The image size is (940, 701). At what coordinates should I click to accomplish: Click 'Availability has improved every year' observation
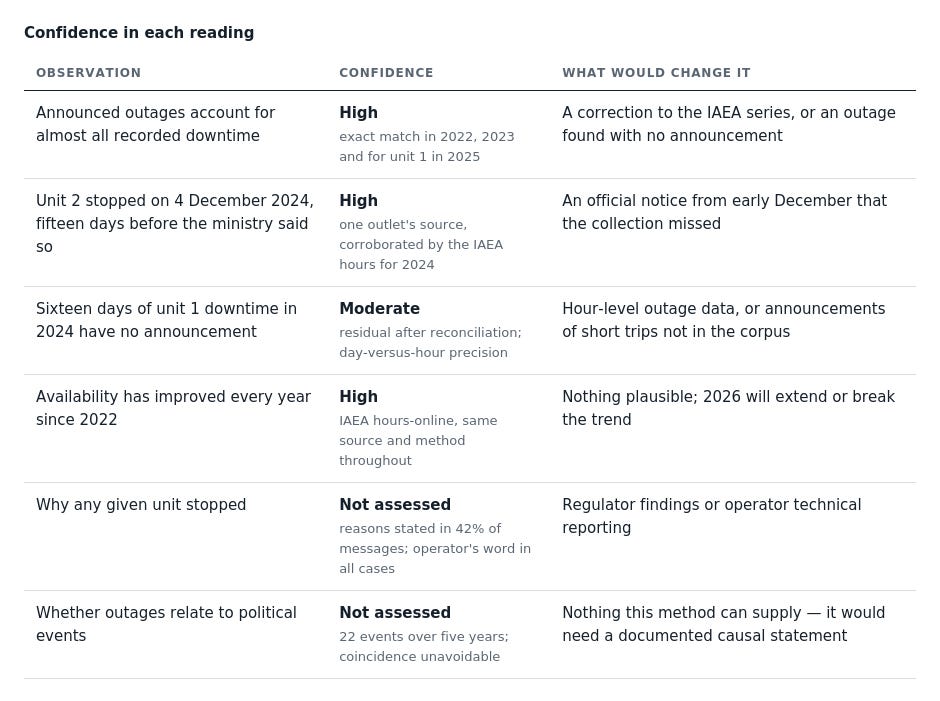click(x=173, y=408)
